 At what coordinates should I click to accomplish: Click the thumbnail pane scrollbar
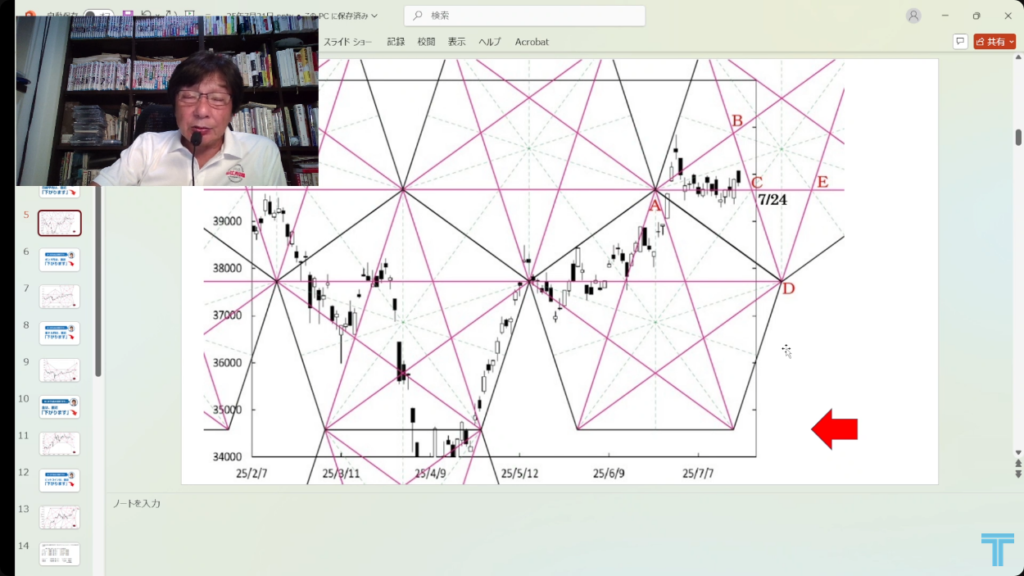(x=98, y=281)
